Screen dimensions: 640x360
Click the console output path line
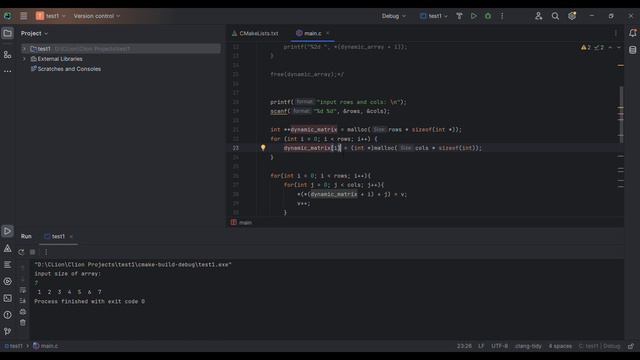click(x=133, y=264)
